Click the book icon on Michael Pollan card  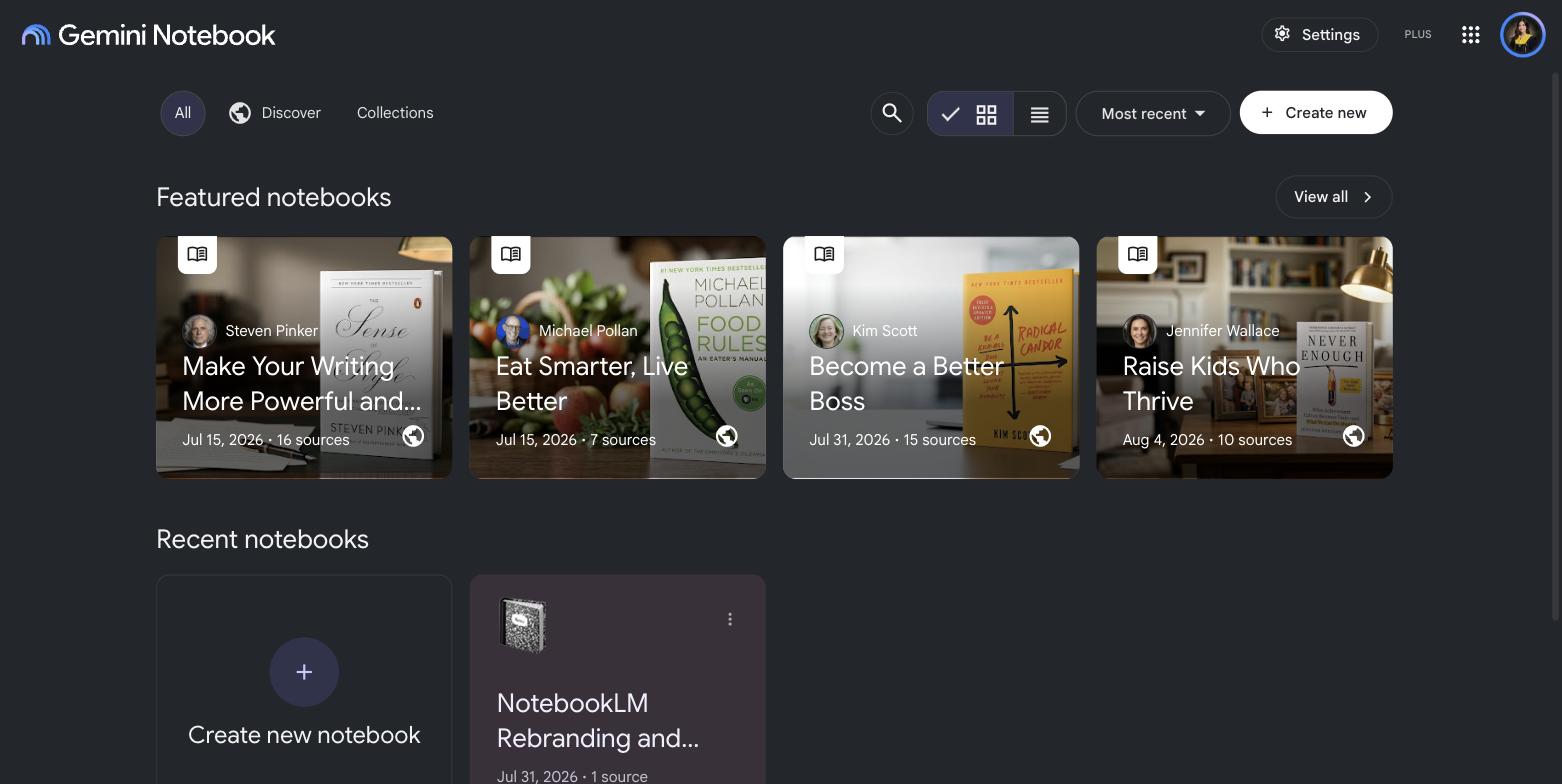pyautogui.click(x=511, y=254)
